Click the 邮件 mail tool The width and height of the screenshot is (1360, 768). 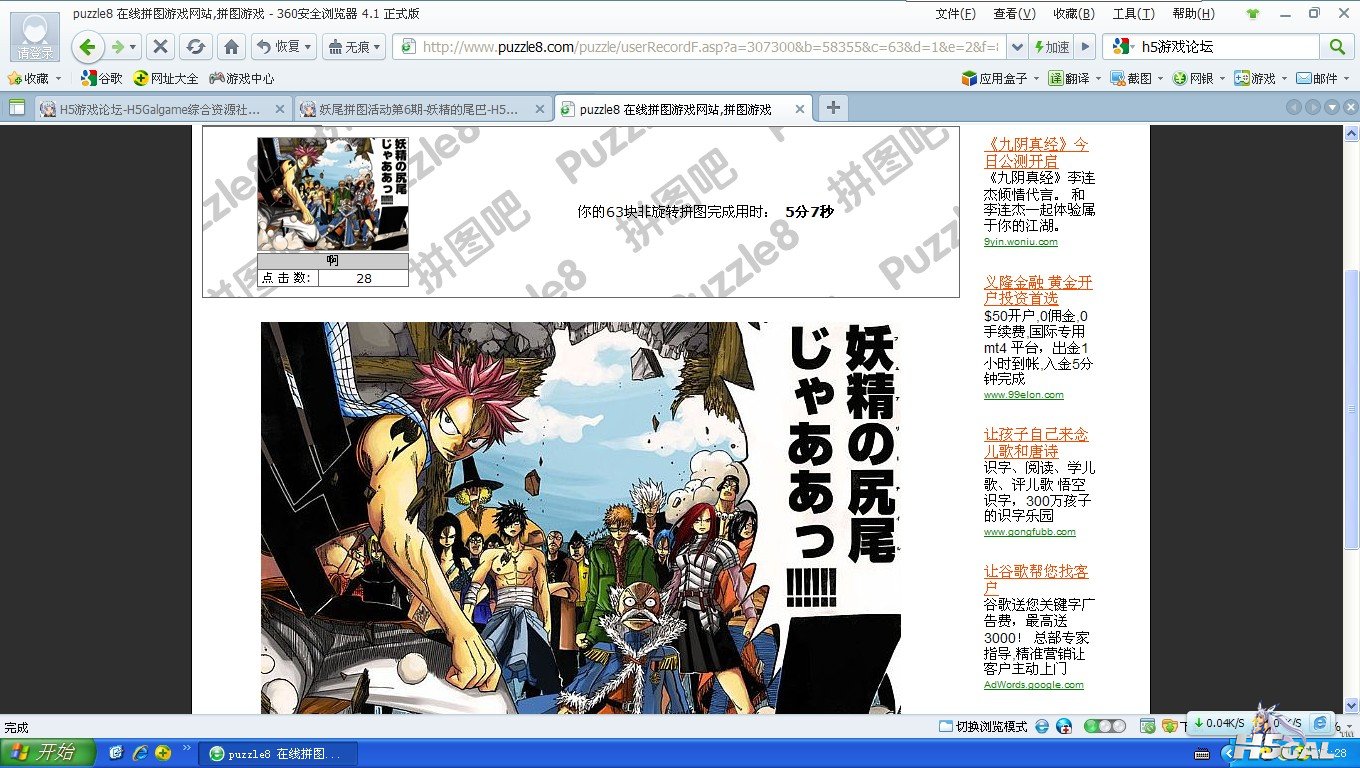pyautogui.click(x=1317, y=78)
